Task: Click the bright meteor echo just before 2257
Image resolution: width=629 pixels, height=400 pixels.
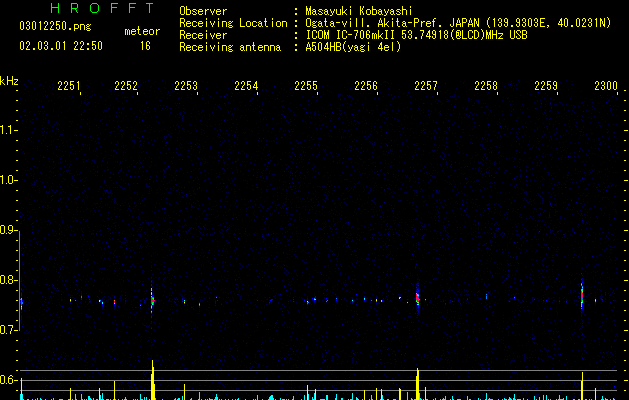Action: pyautogui.click(x=418, y=298)
